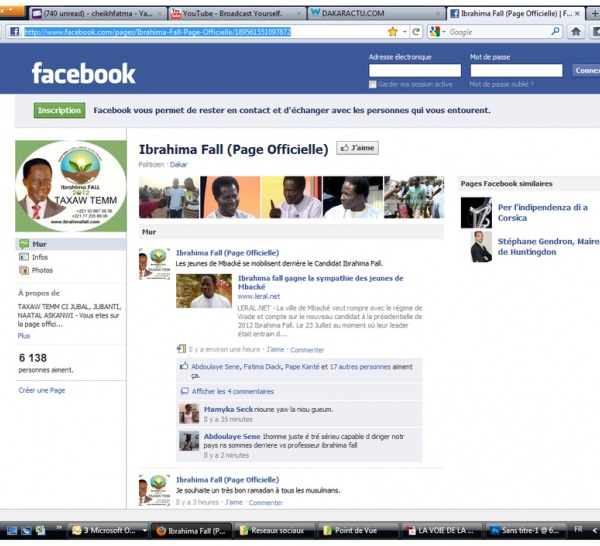Image resolution: width=600 pixels, height=546 pixels.
Task: Click the thumbs-up icon beside Abdoulaye Sene likes
Action: [184, 366]
